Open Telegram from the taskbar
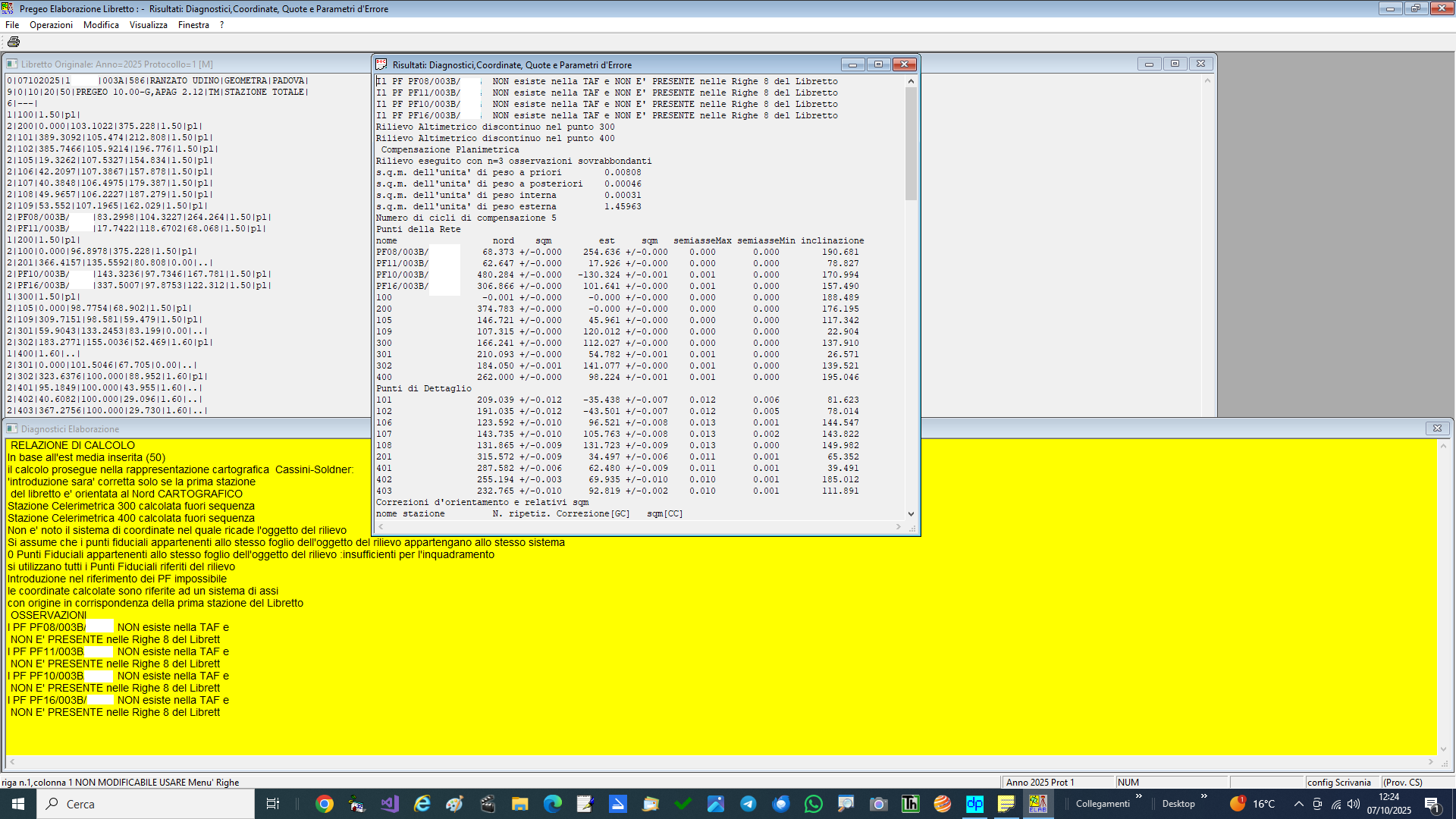 (x=748, y=804)
